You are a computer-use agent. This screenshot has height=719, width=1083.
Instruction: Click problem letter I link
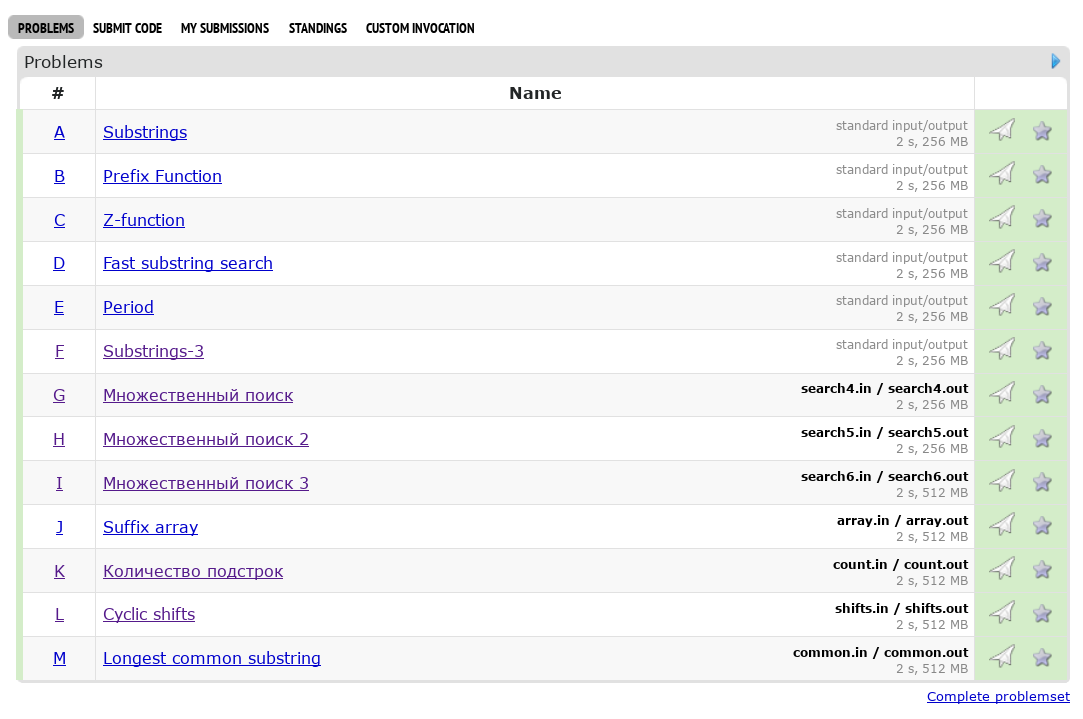pyautogui.click(x=59, y=483)
